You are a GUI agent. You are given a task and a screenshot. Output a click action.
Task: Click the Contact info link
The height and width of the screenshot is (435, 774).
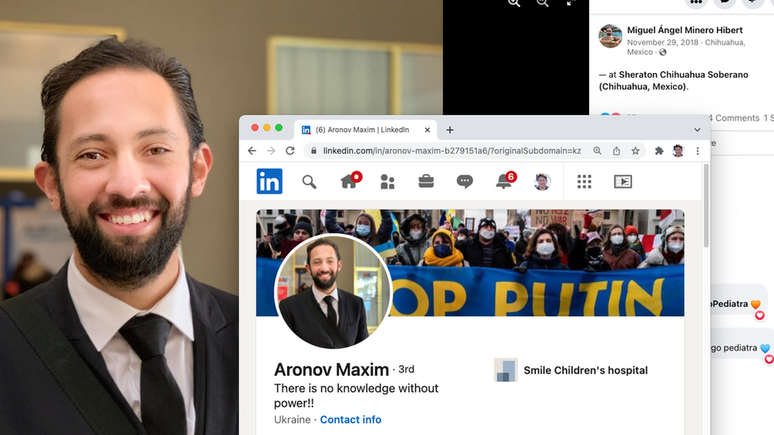(x=350, y=419)
